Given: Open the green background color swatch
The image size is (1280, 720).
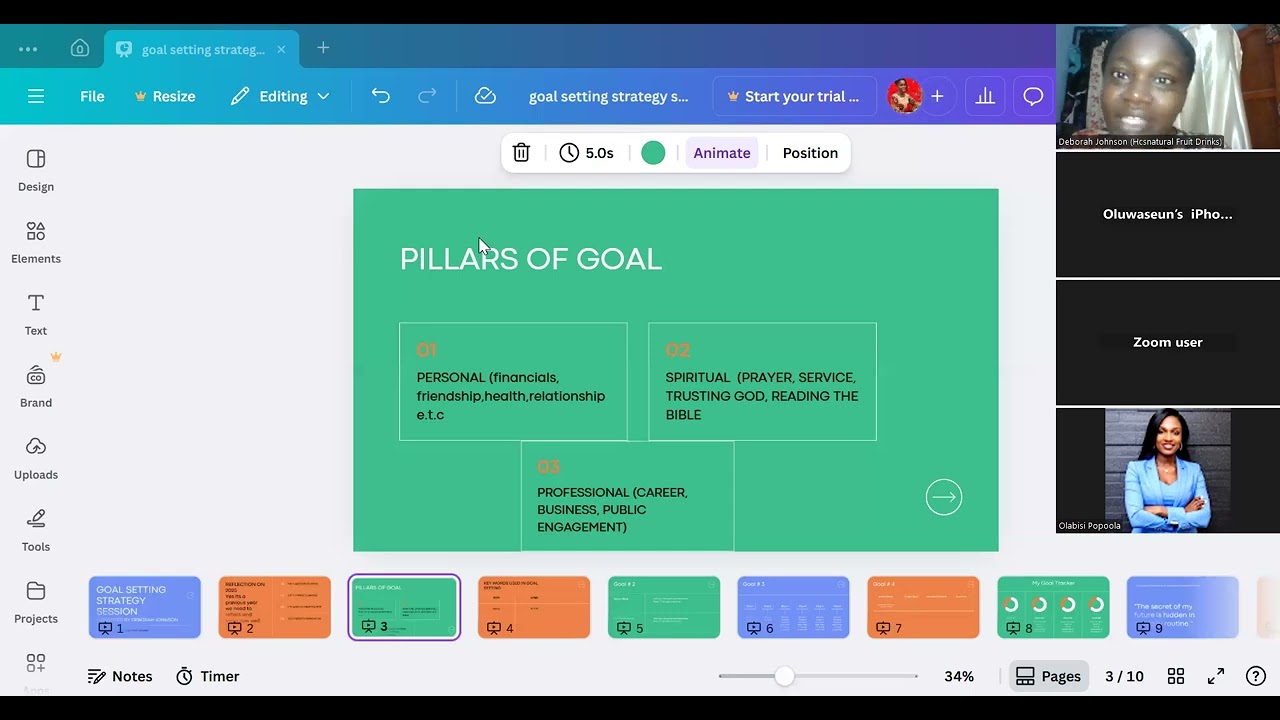Looking at the screenshot, I should pos(653,153).
